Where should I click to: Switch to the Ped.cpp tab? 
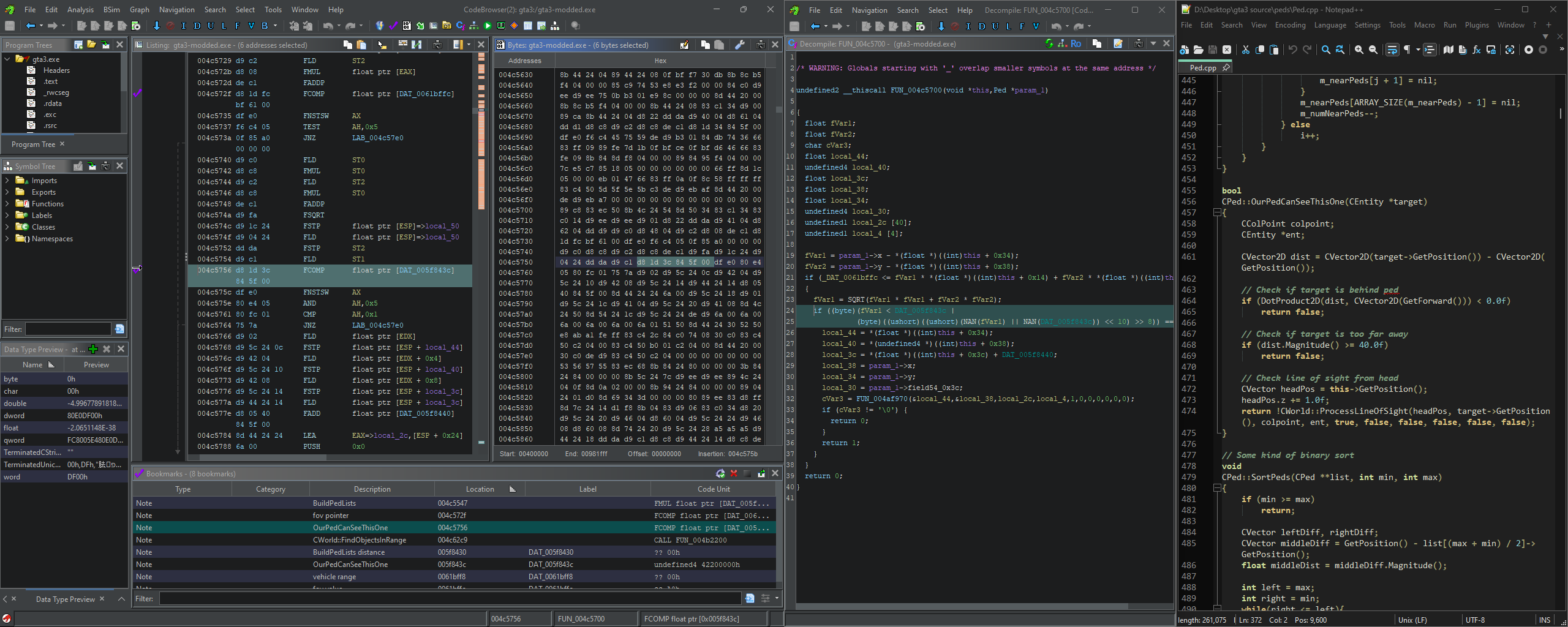pos(1203,68)
